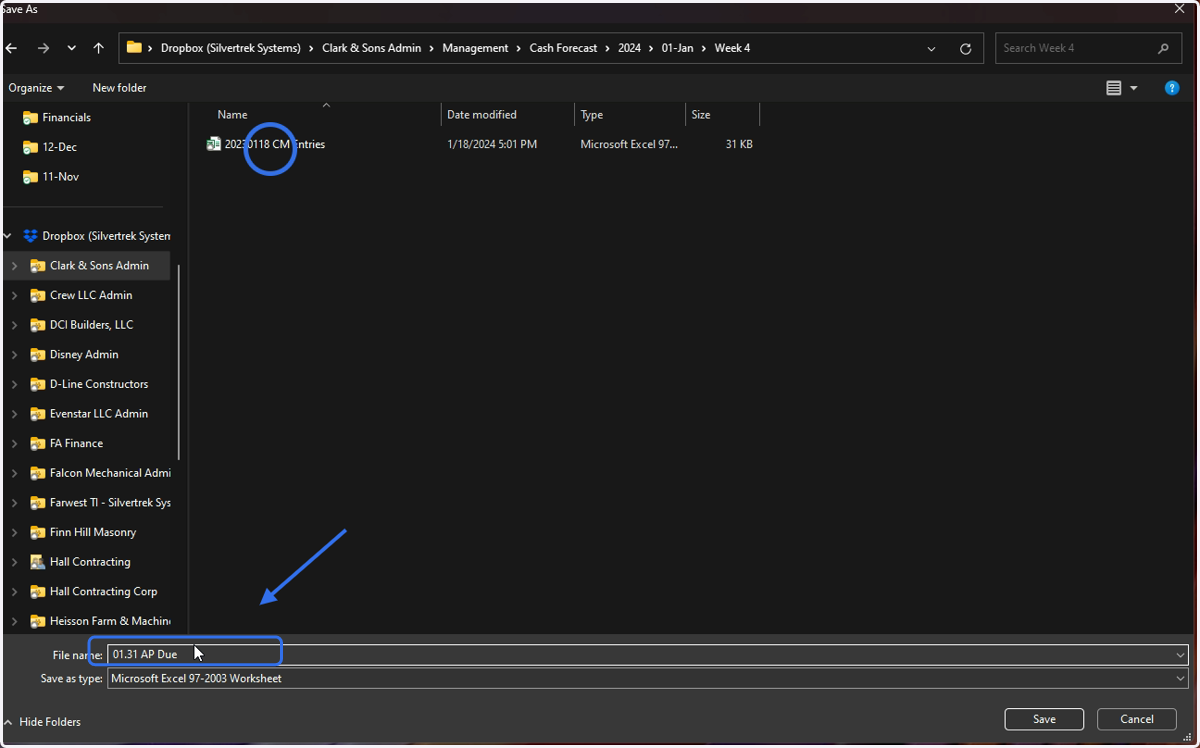Screen dimensions: 1200x748
Task: Expand Crew LLC Admin folder chevron
Action: coord(14,295)
